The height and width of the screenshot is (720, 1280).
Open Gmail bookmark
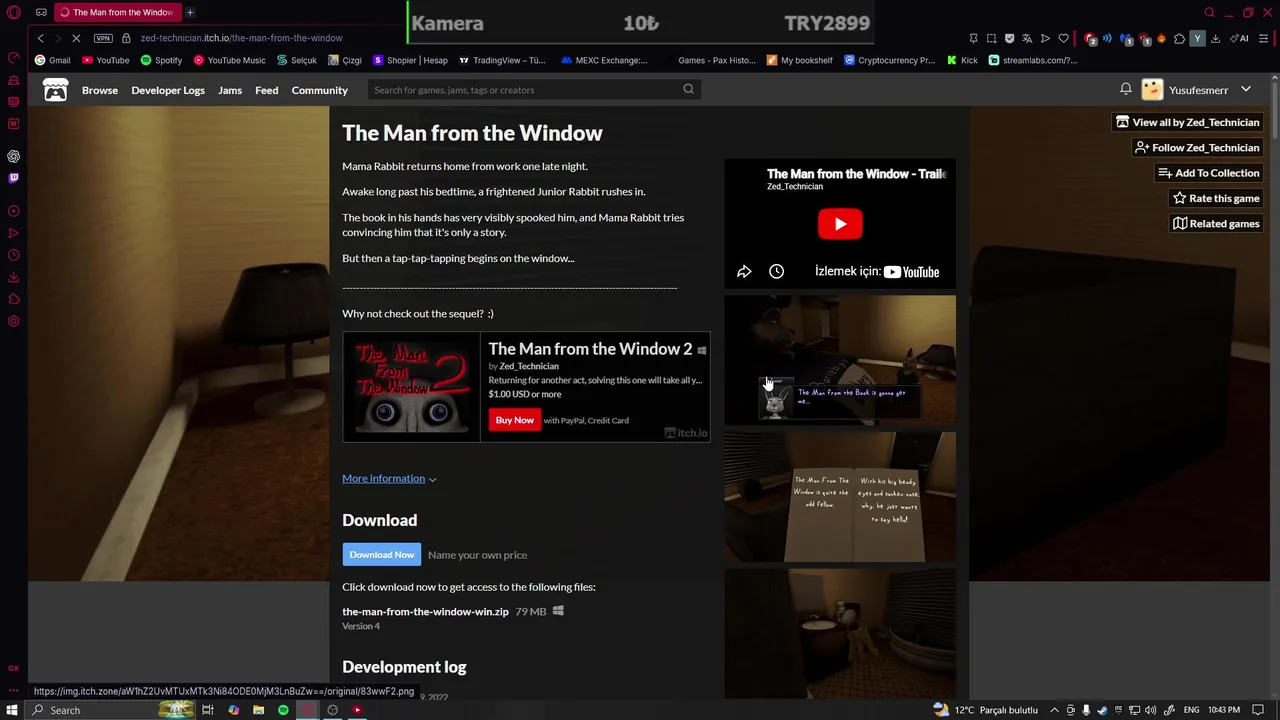tap(53, 60)
